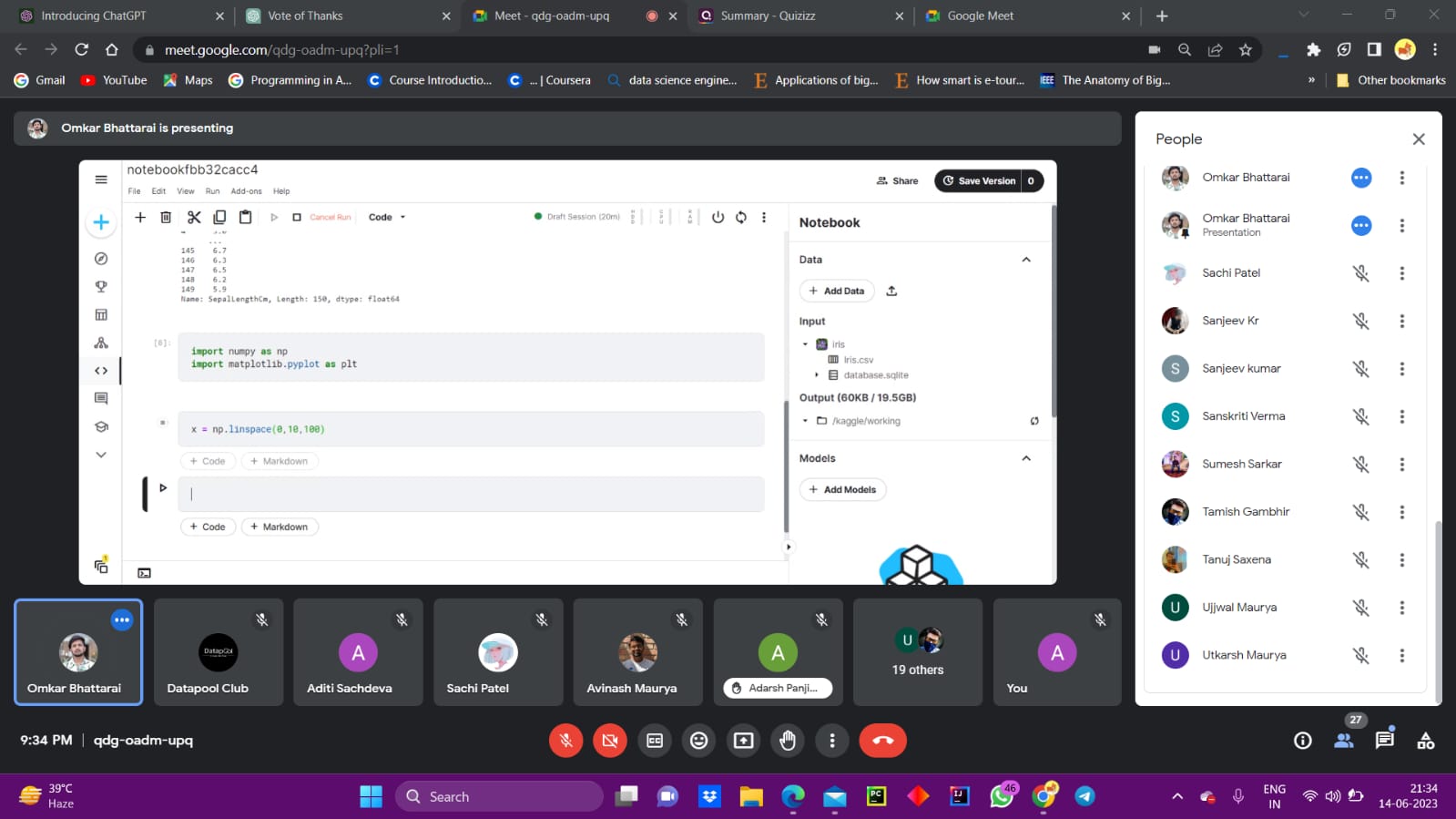Turn on your camera
Screen dimensions: 1456x819
point(610,741)
